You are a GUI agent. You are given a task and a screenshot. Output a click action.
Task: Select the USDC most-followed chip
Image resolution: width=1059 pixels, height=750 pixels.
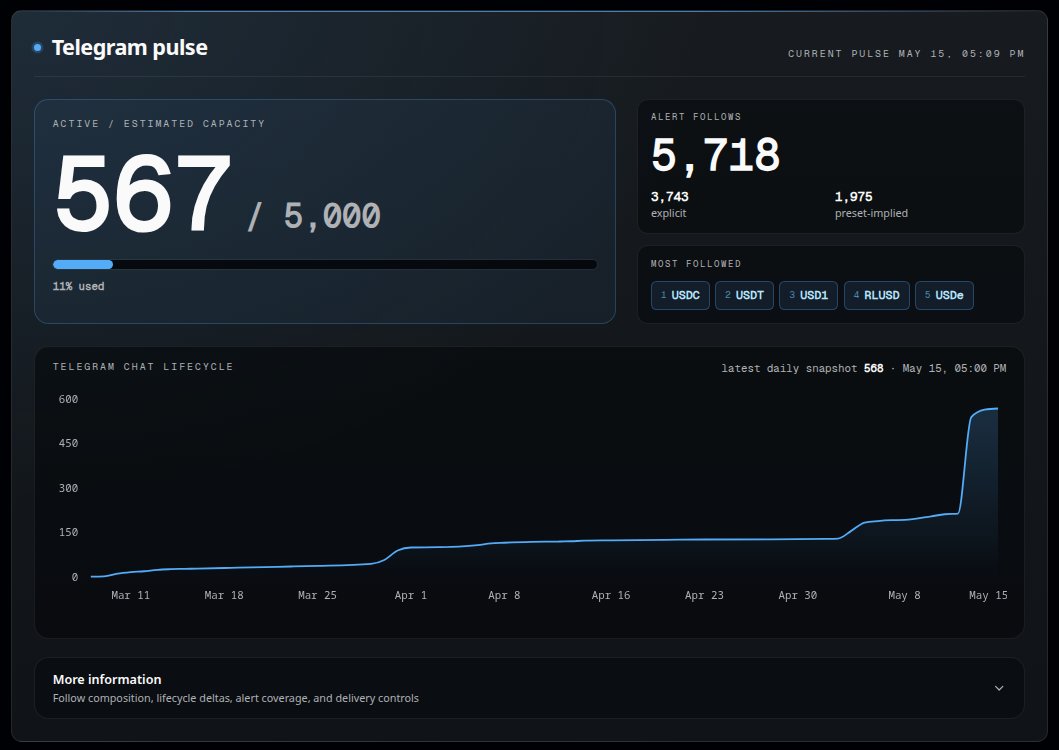tap(680, 295)
